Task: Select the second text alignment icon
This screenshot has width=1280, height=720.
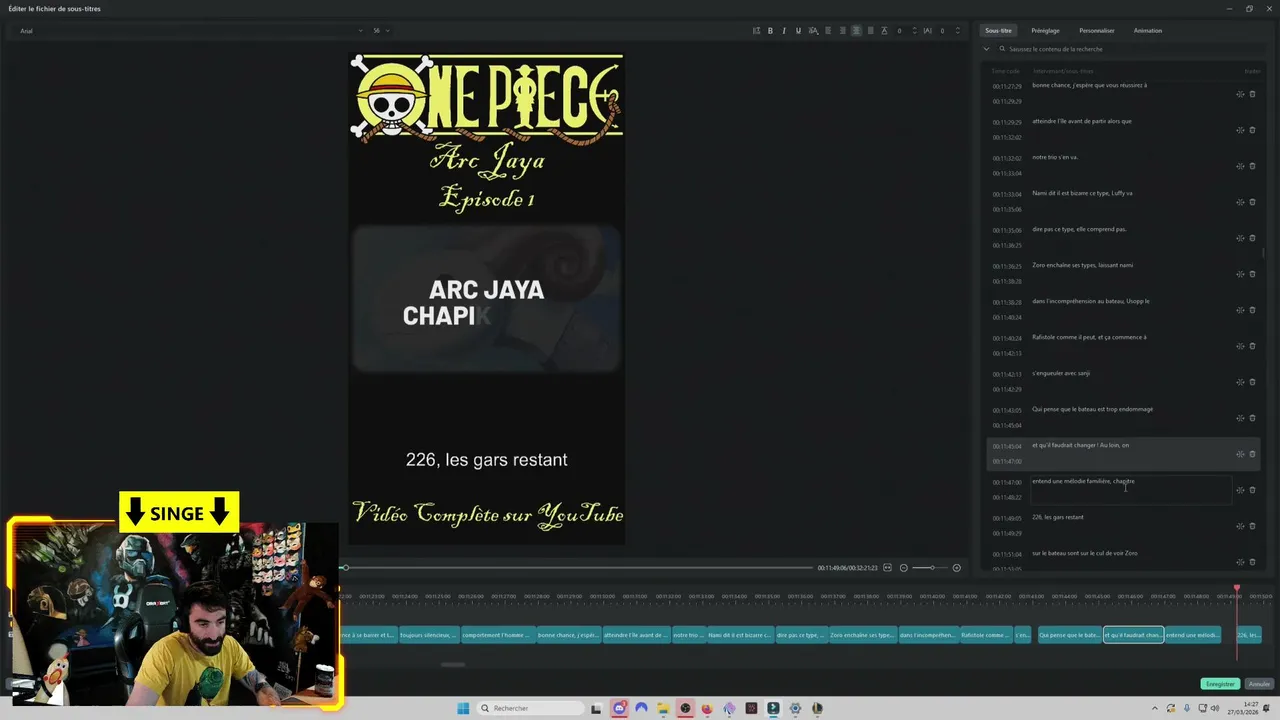Action: 842,31
